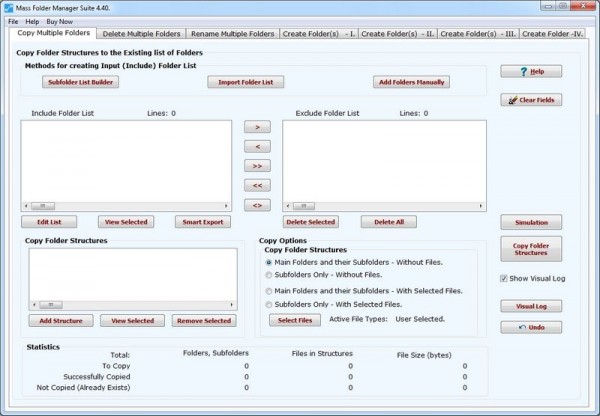600x416 pixels.
Task: Open the Create Folder -IV. tab
Action: (x=553, y=34)
